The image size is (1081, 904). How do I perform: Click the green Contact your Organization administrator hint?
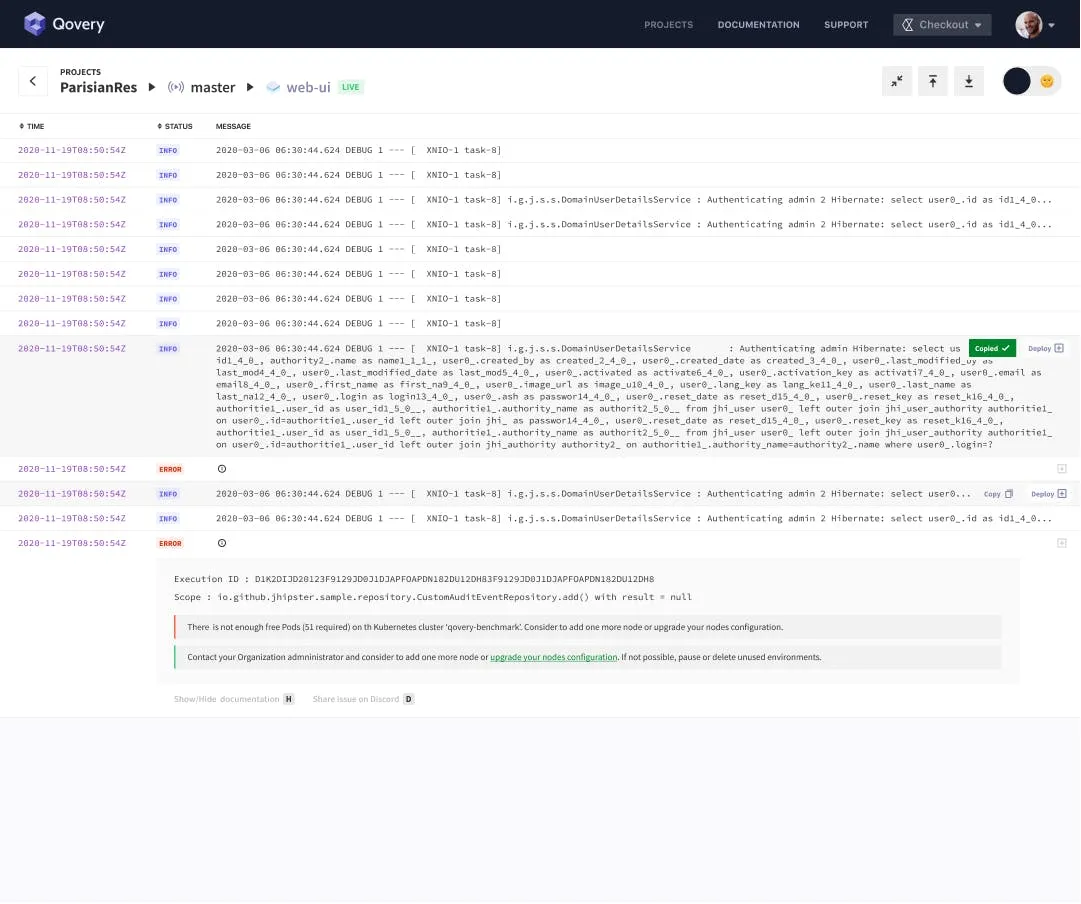(587, 658)
